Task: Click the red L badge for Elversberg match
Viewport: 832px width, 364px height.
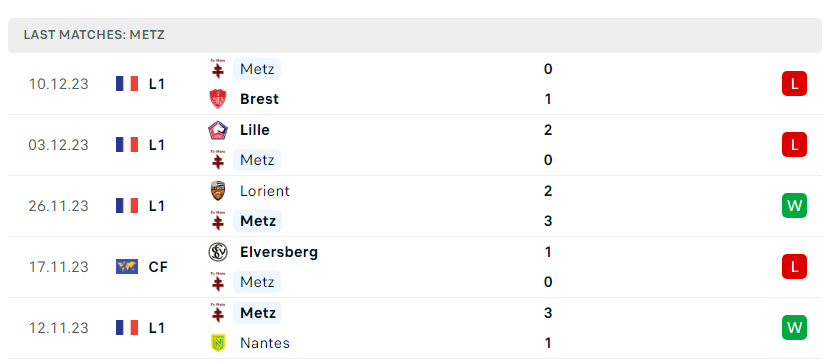Action: [794, 266]
